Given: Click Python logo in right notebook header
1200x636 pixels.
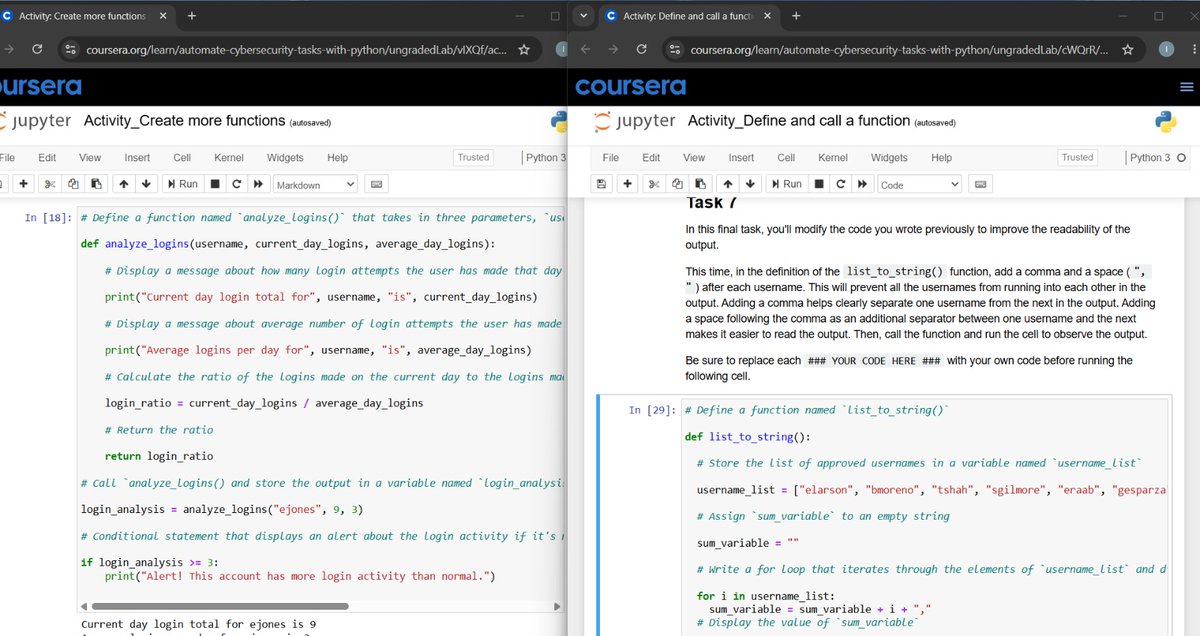Looking at the screenshot, I should pos(1165,122).
